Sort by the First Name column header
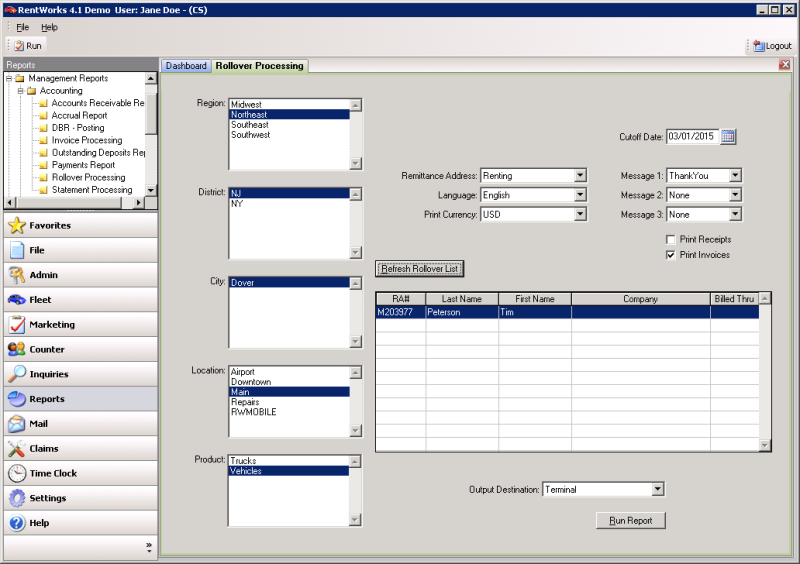 (x=535, y=299)
